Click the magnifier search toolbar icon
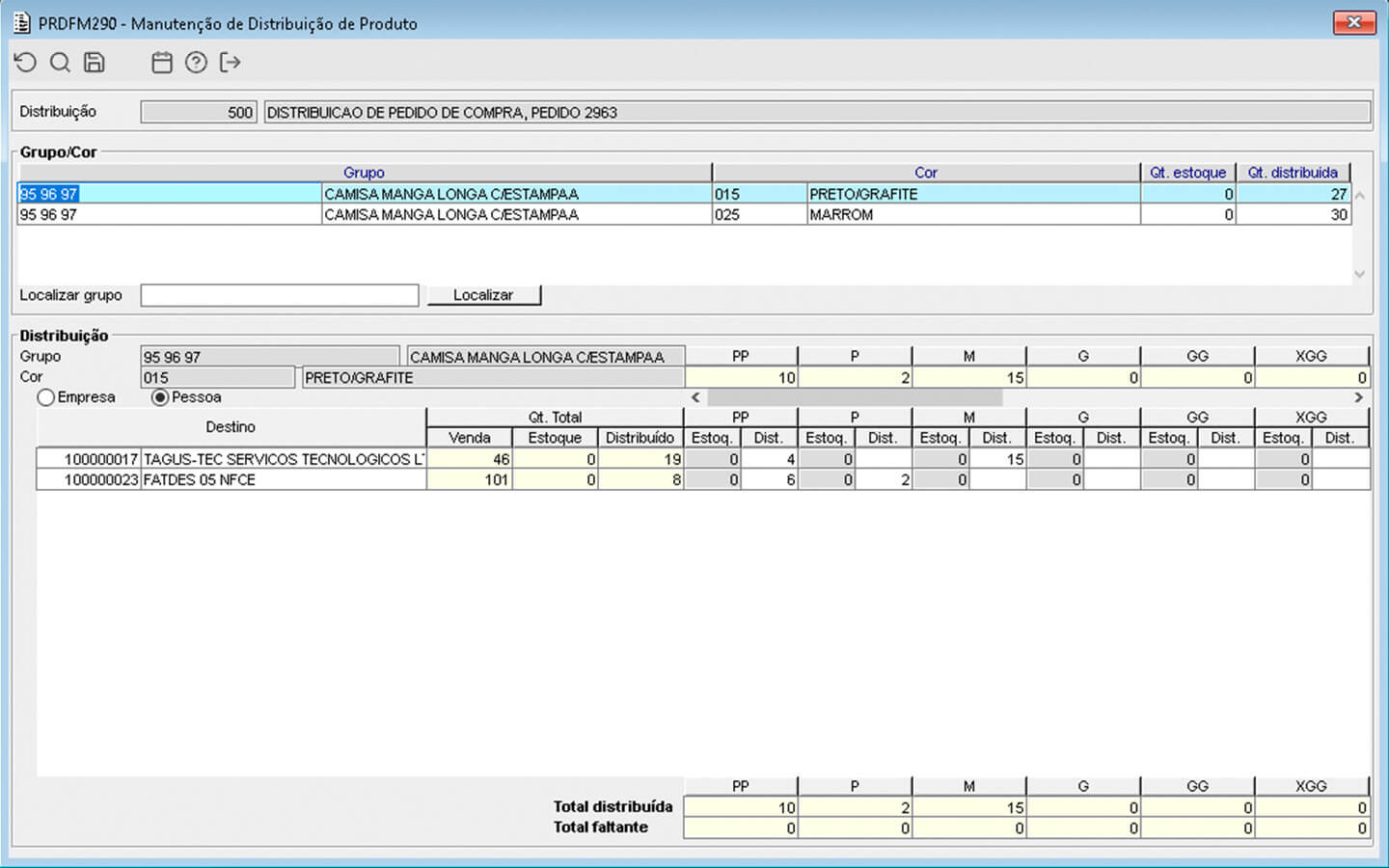 click(60, 63)
